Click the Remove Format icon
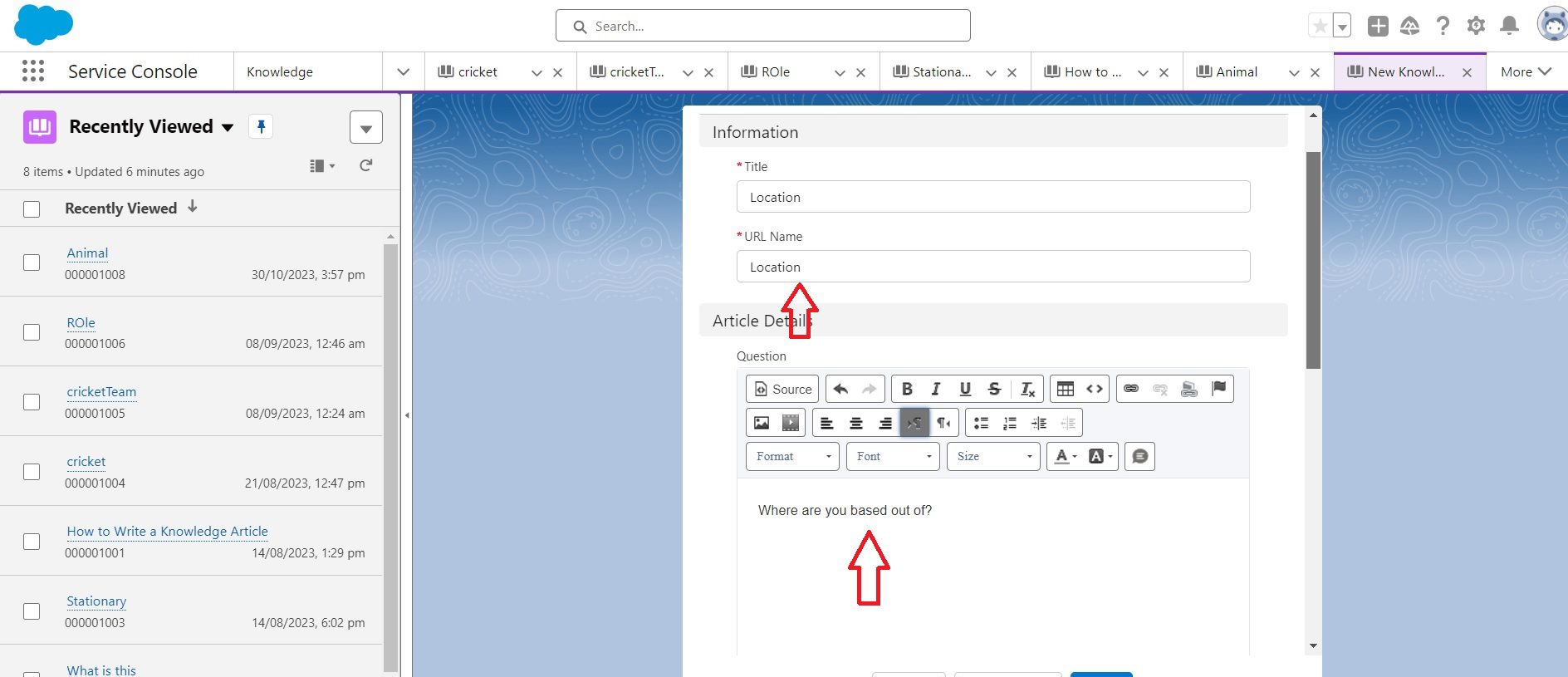Viewport: 1568px width, 677px height. (1027, 389)
